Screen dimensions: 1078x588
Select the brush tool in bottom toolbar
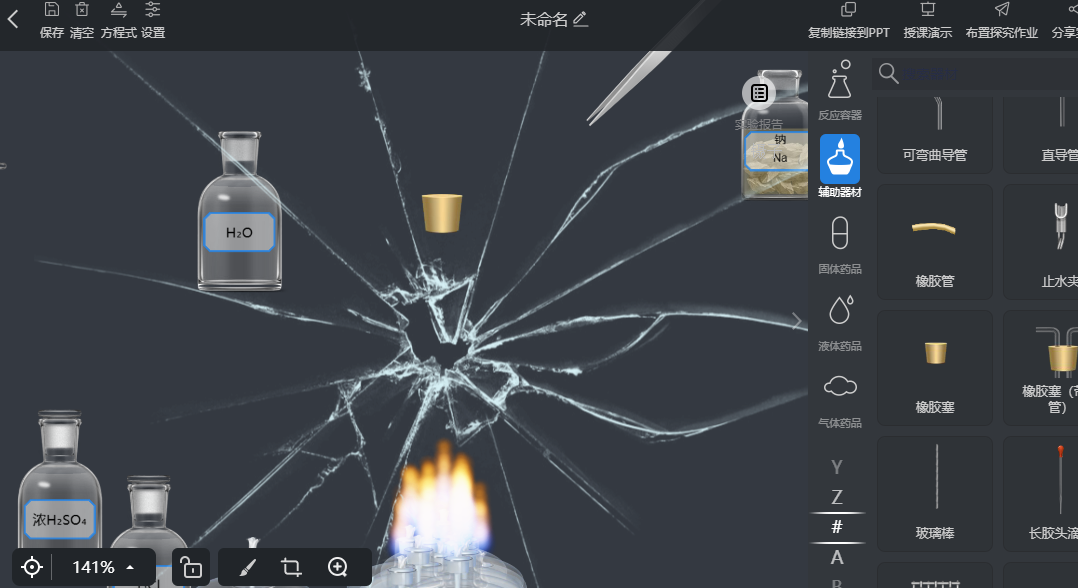pos(248,567)
